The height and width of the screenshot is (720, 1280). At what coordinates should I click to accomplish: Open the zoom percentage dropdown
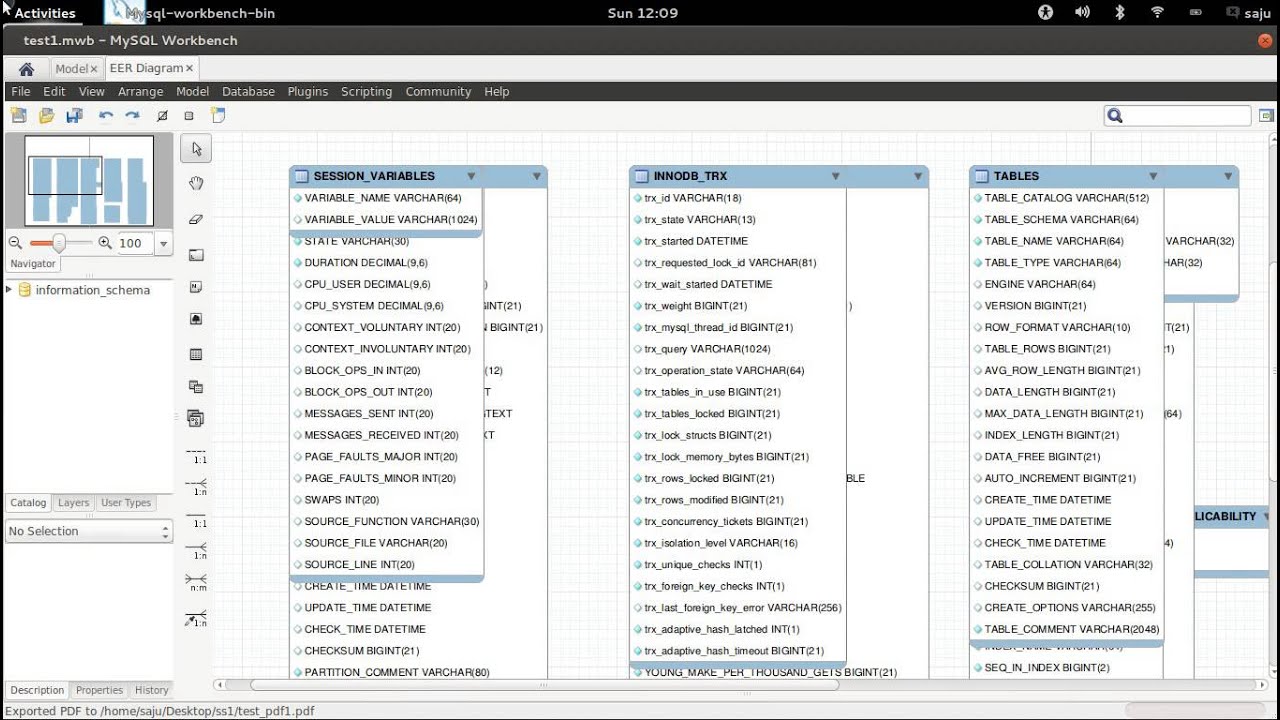(163, 243)
